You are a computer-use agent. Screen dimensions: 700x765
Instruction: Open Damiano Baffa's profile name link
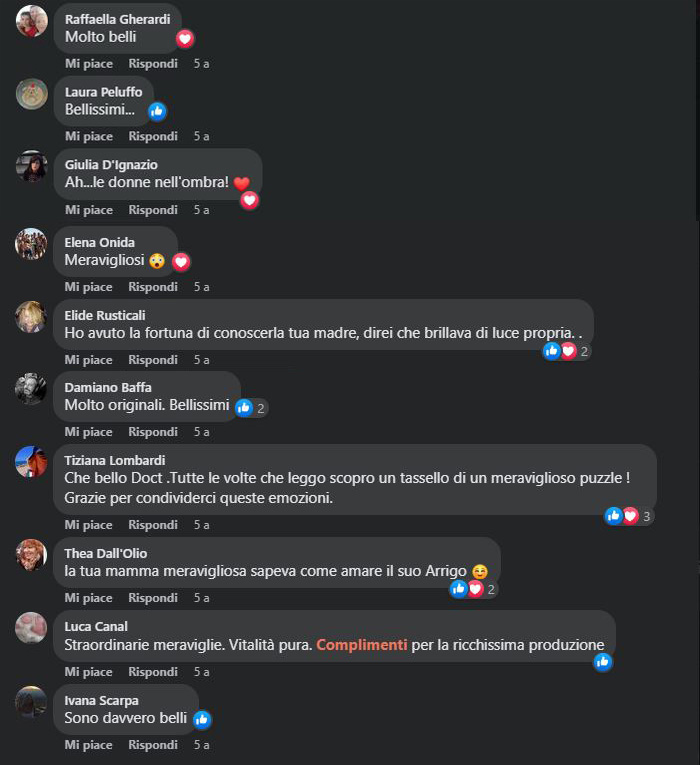[x=108, y=387]
